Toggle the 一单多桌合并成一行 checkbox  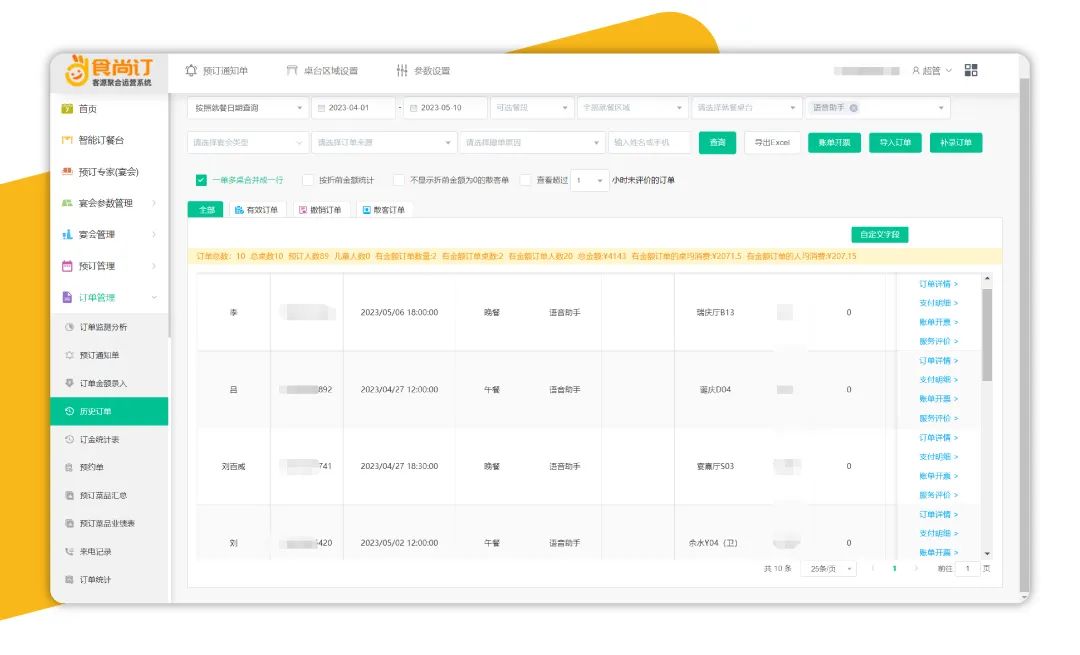point(201,180)
